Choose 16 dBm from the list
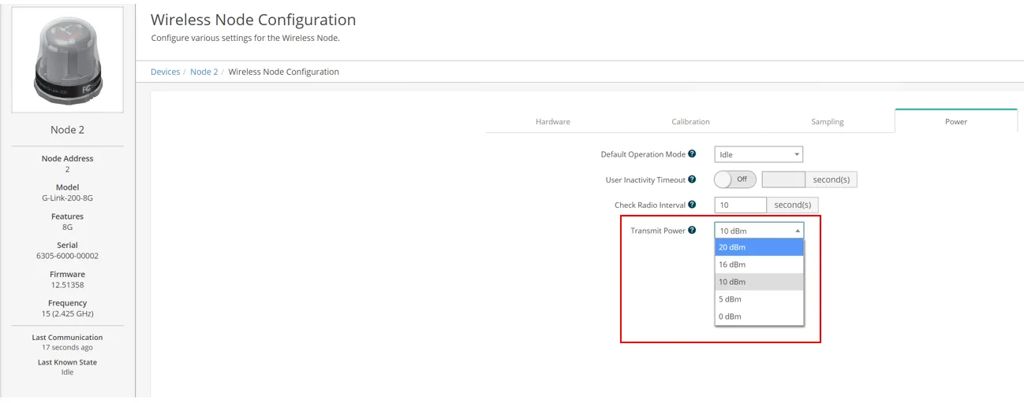The width and height of the screenshot is (1024, 403). click(x=759, y=265)
